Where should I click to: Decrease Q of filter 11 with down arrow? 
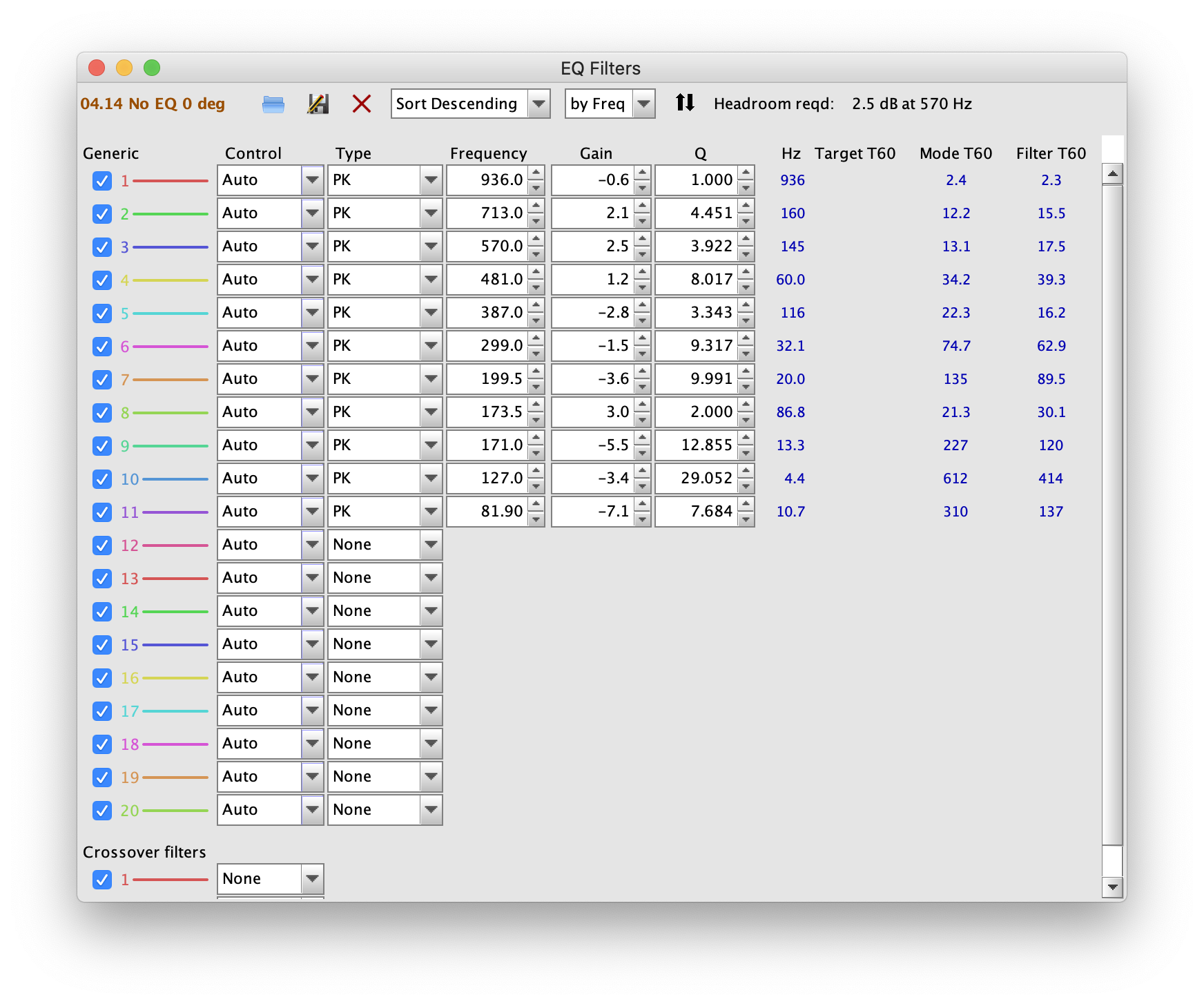click(746, 519)
